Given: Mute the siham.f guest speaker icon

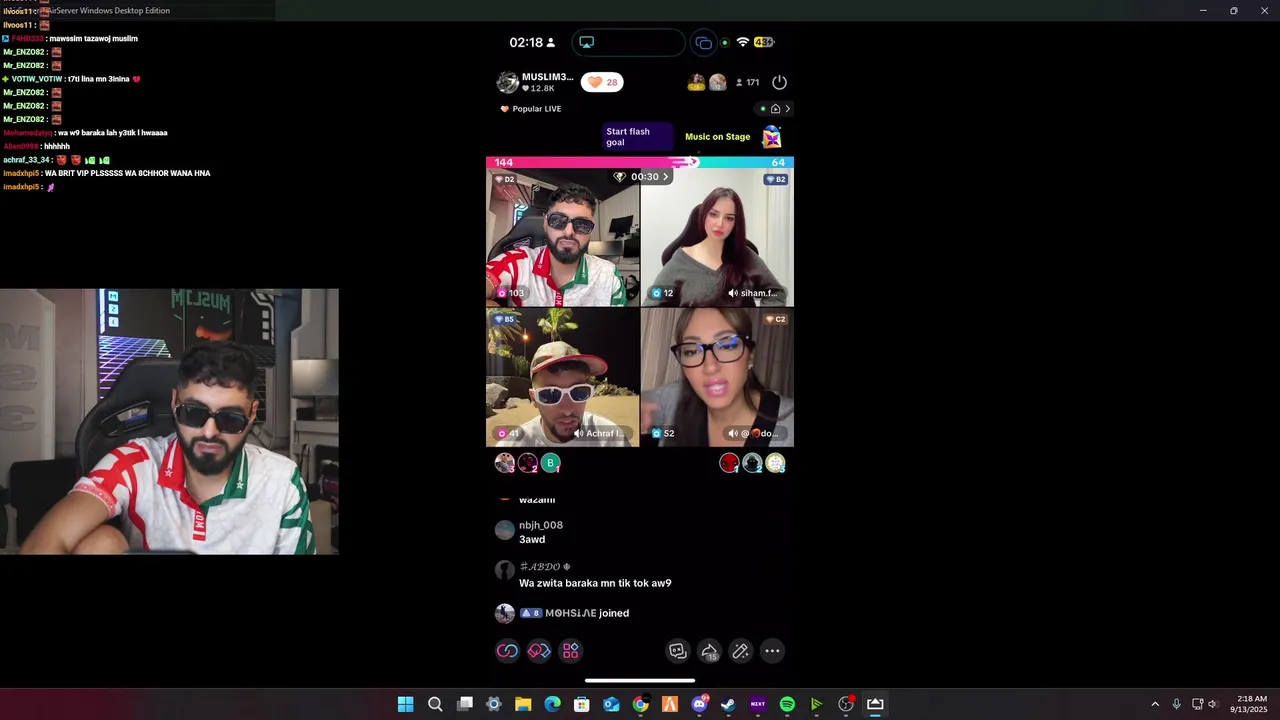Looking at the screenshot, I should [733, 293].
